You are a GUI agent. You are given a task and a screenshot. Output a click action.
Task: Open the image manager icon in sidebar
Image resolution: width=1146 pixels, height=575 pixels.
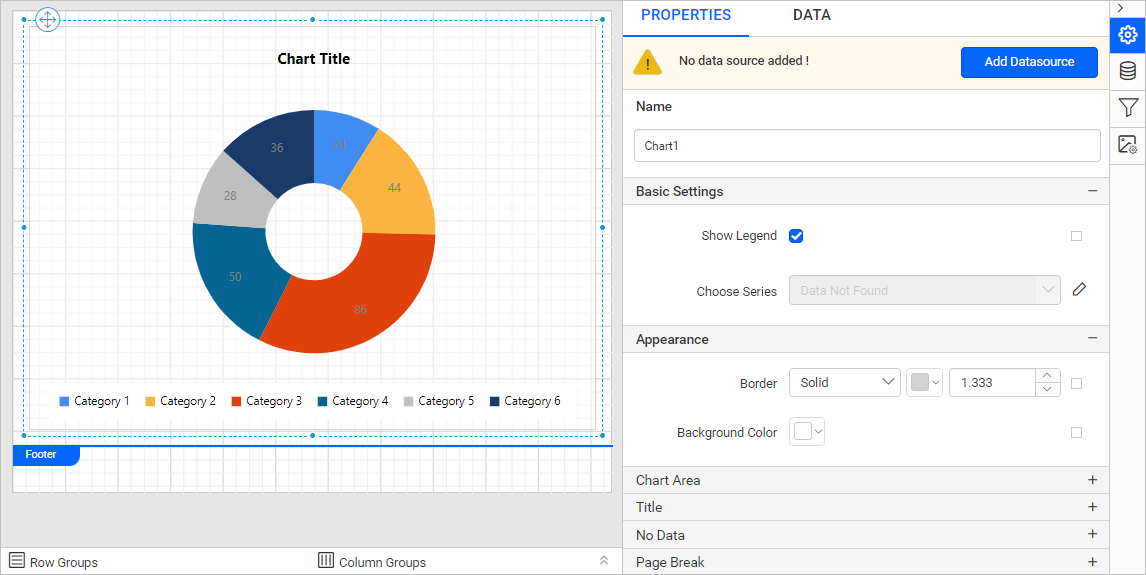[x=1128, y=145]
